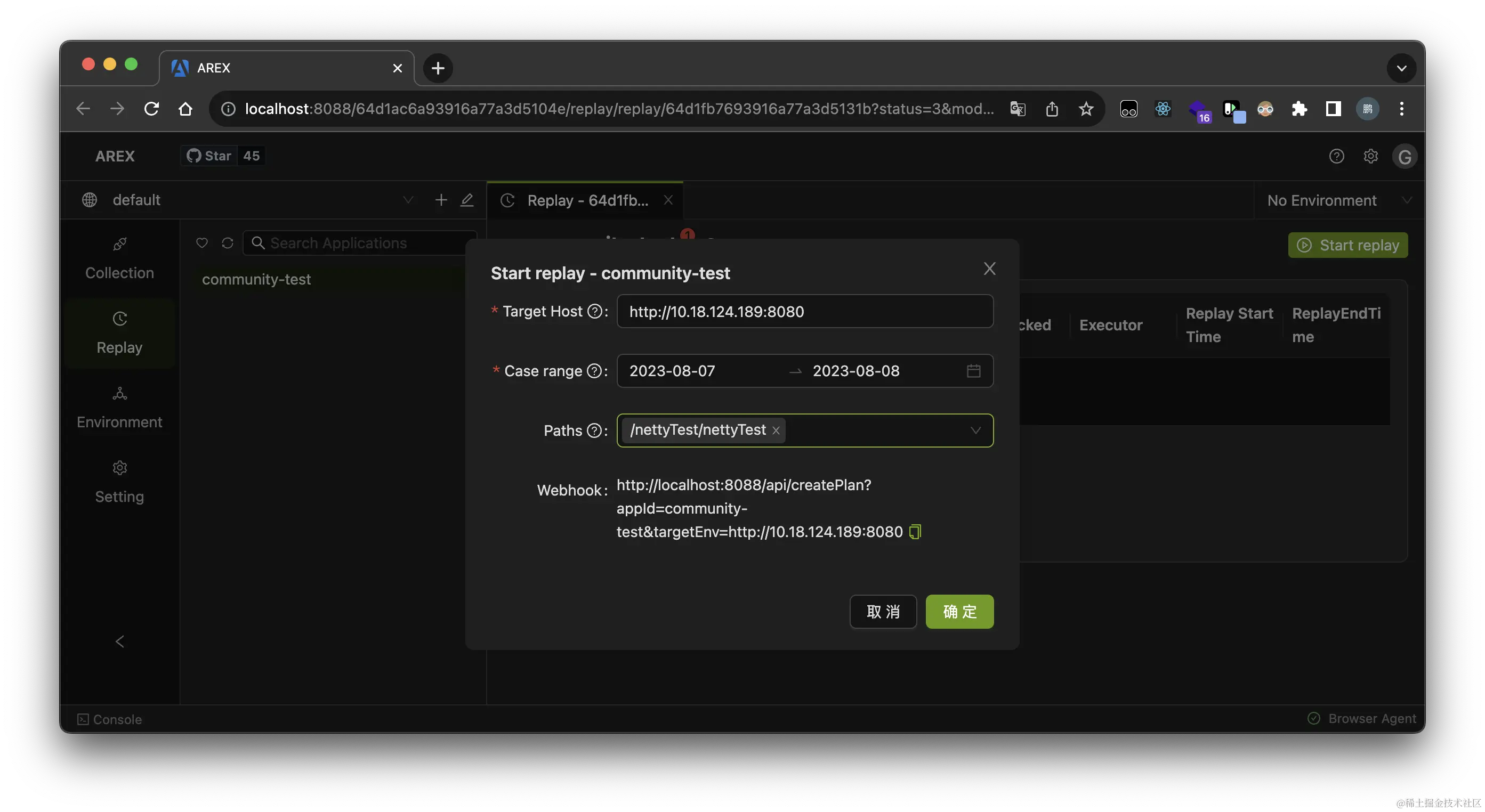The width and height of the screenshot is (1485, 812).
Task: Click the Case range help icon
Action: tap(594, 370)
